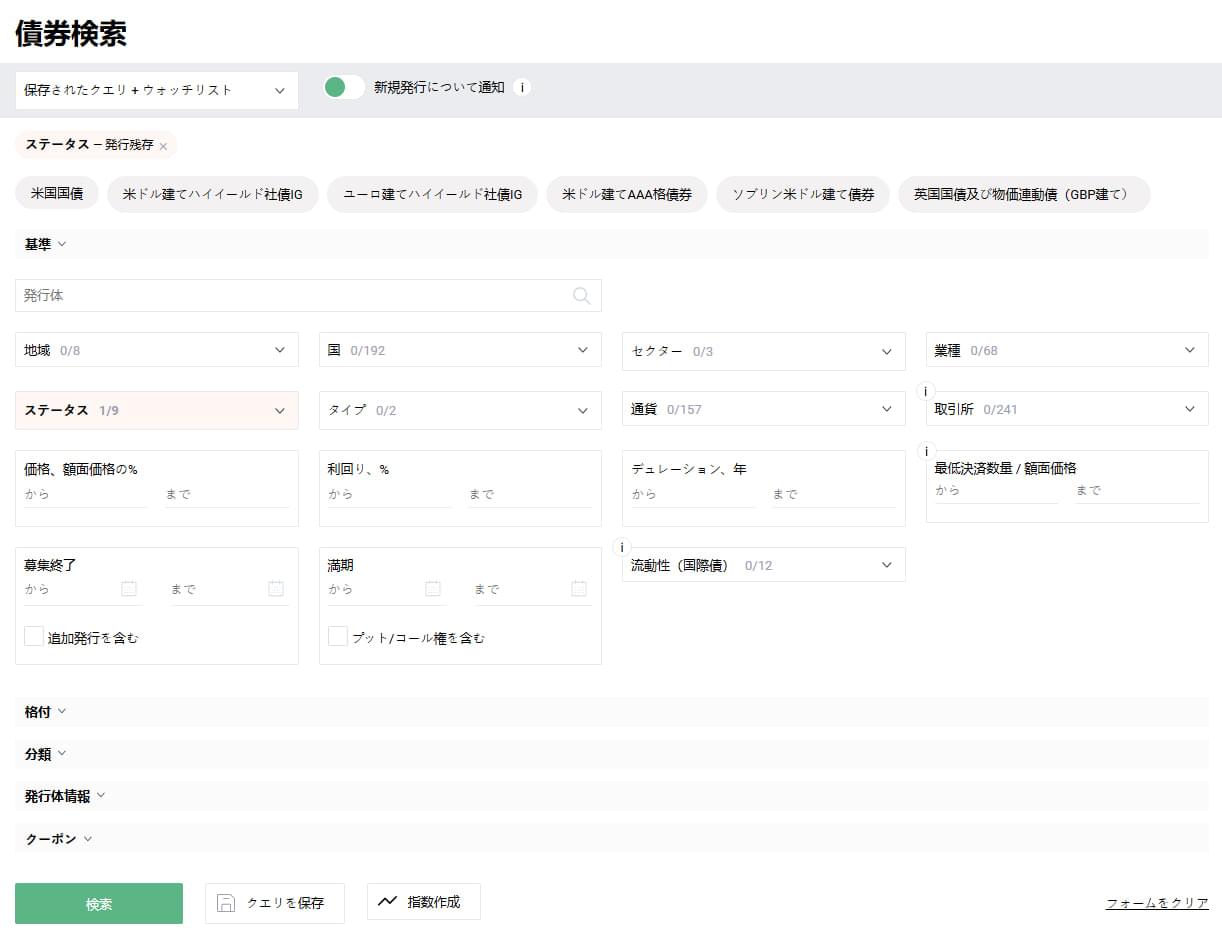Toggle 新規発行について通知 switch
The height and width of the screenshot is (940, 1222).
(x=344, y=87)
